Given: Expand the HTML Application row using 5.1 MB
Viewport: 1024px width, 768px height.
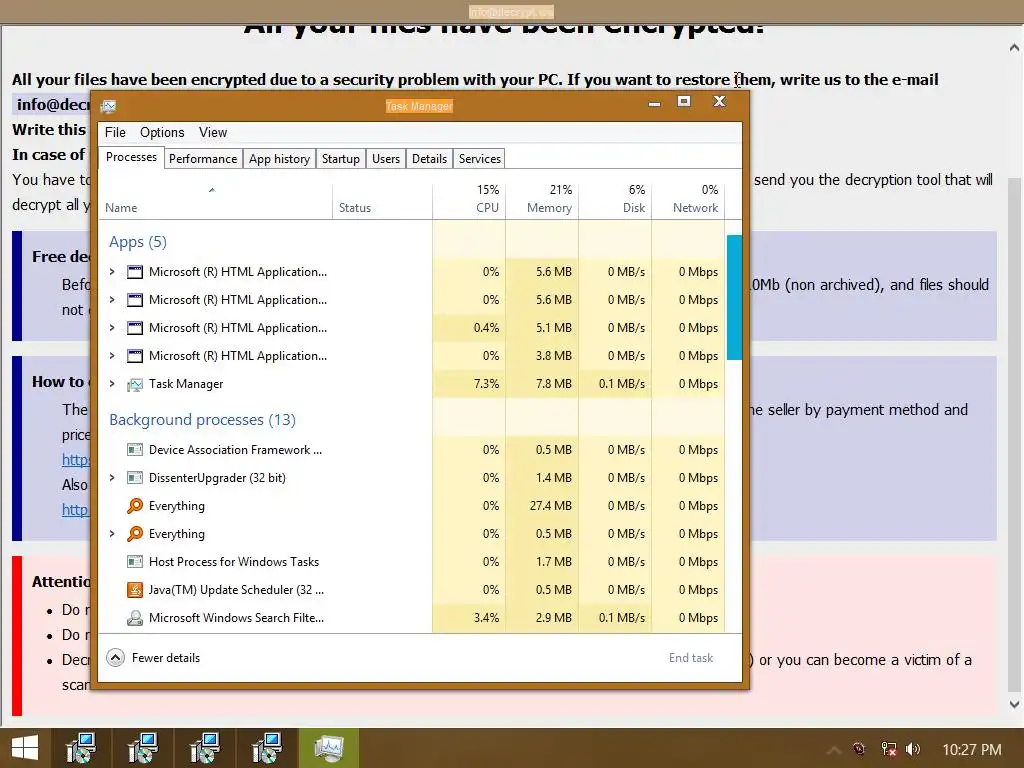Looking at the screenshot, I should (x=112, y=328).
